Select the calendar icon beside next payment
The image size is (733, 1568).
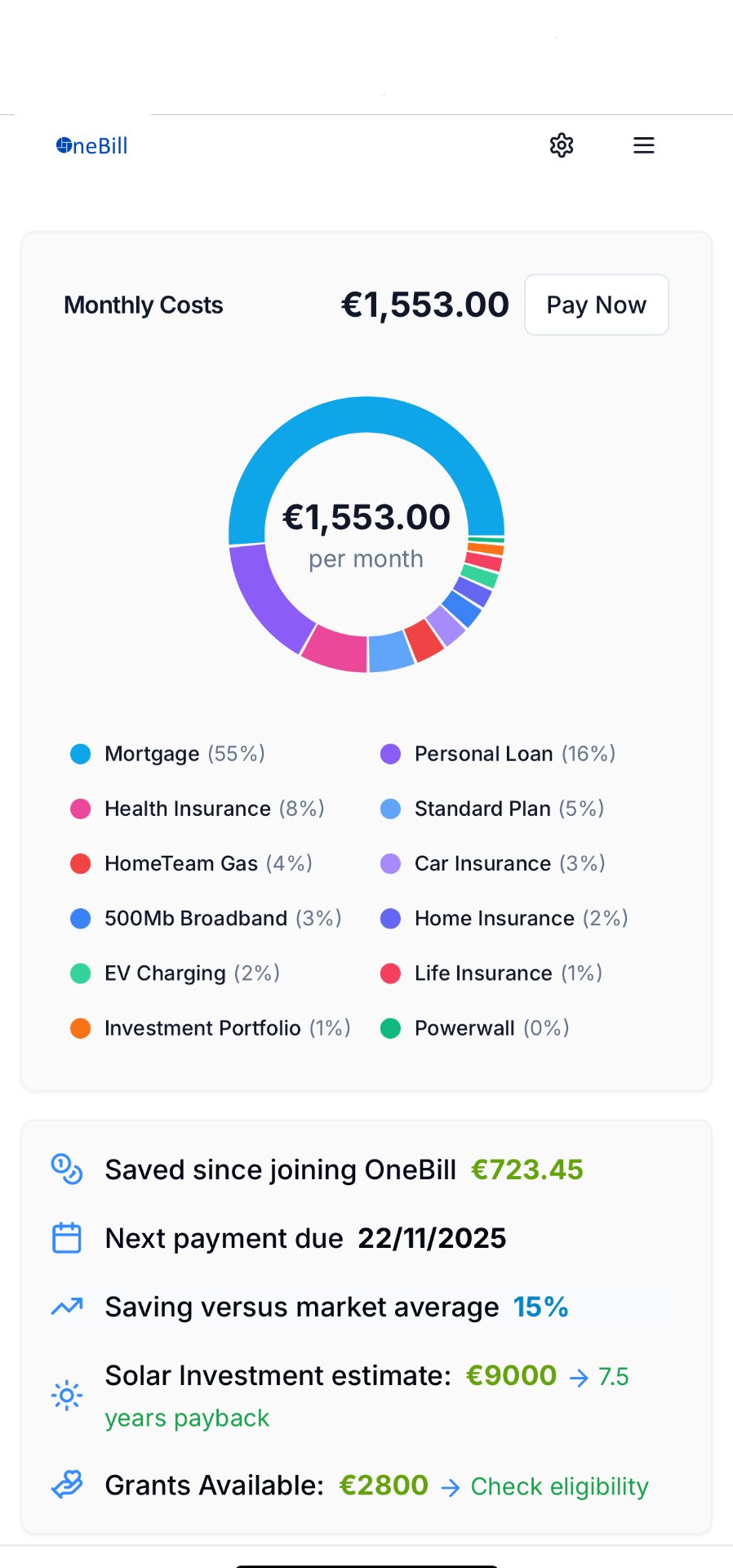click(67, 1237)
